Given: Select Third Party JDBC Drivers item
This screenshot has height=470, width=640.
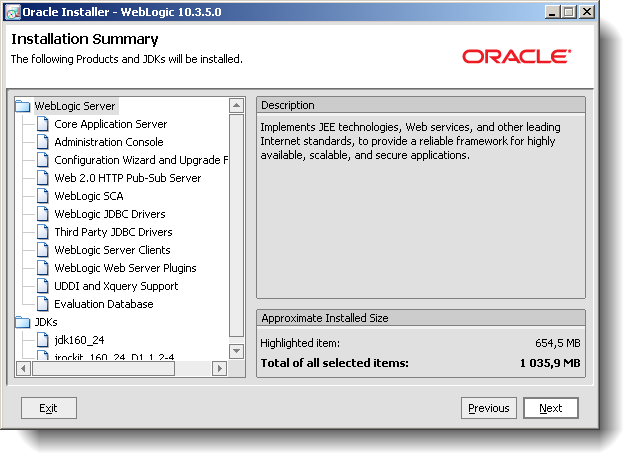Looking at the screenshot, I should pyautogui.click(x=113, y=232).
